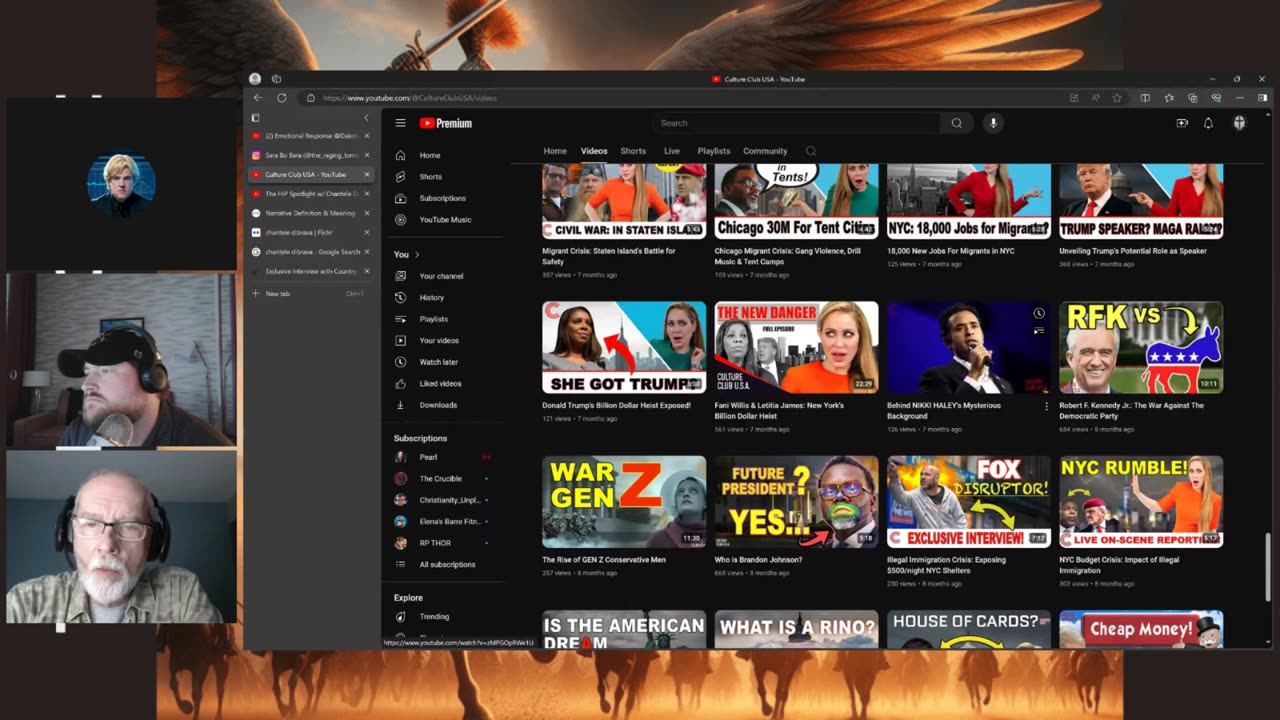The image size is (1280, 720).
Task: Expand the You section chevron
Action: click(417, 254)
